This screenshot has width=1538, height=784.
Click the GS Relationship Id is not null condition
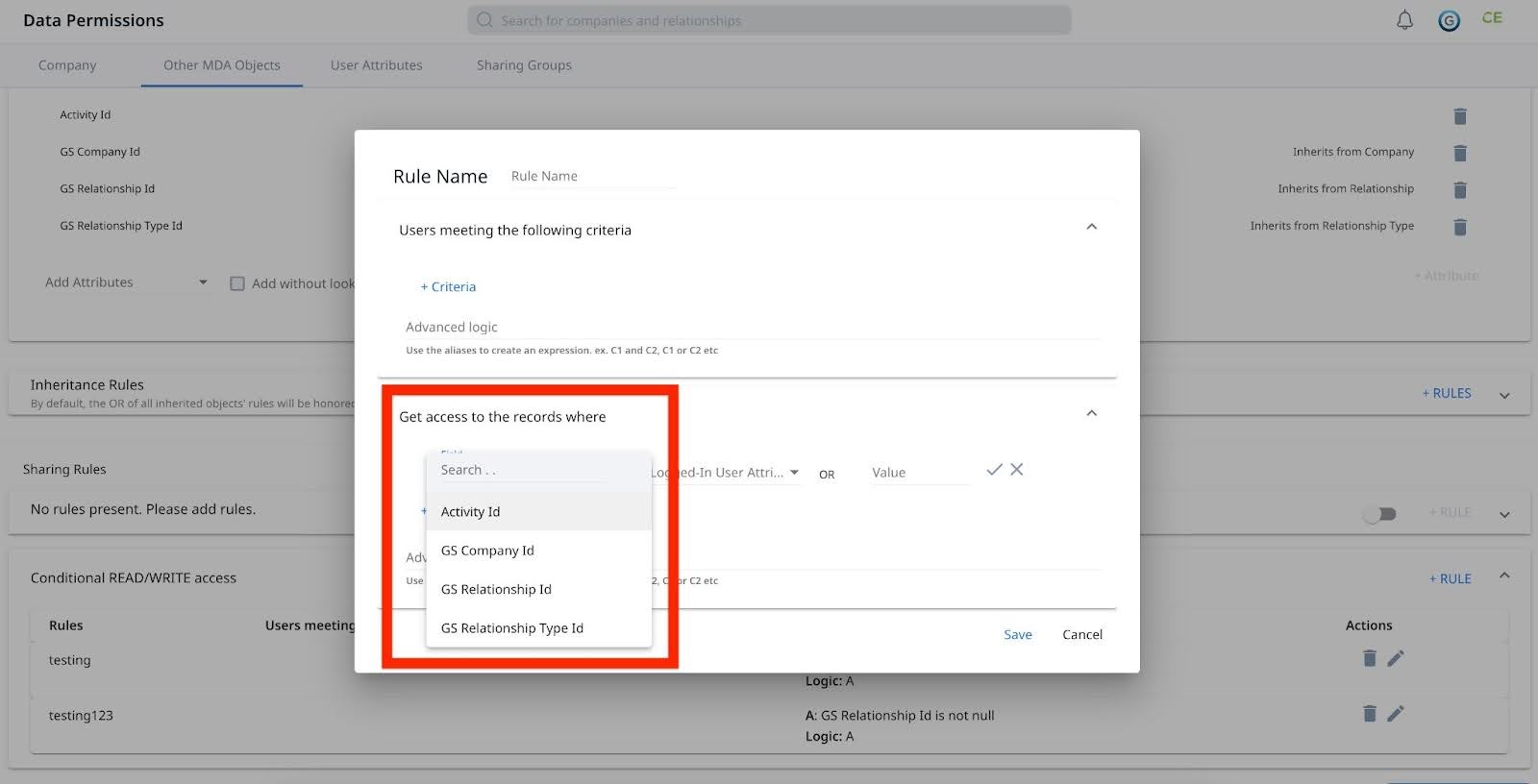click(900, 715)
